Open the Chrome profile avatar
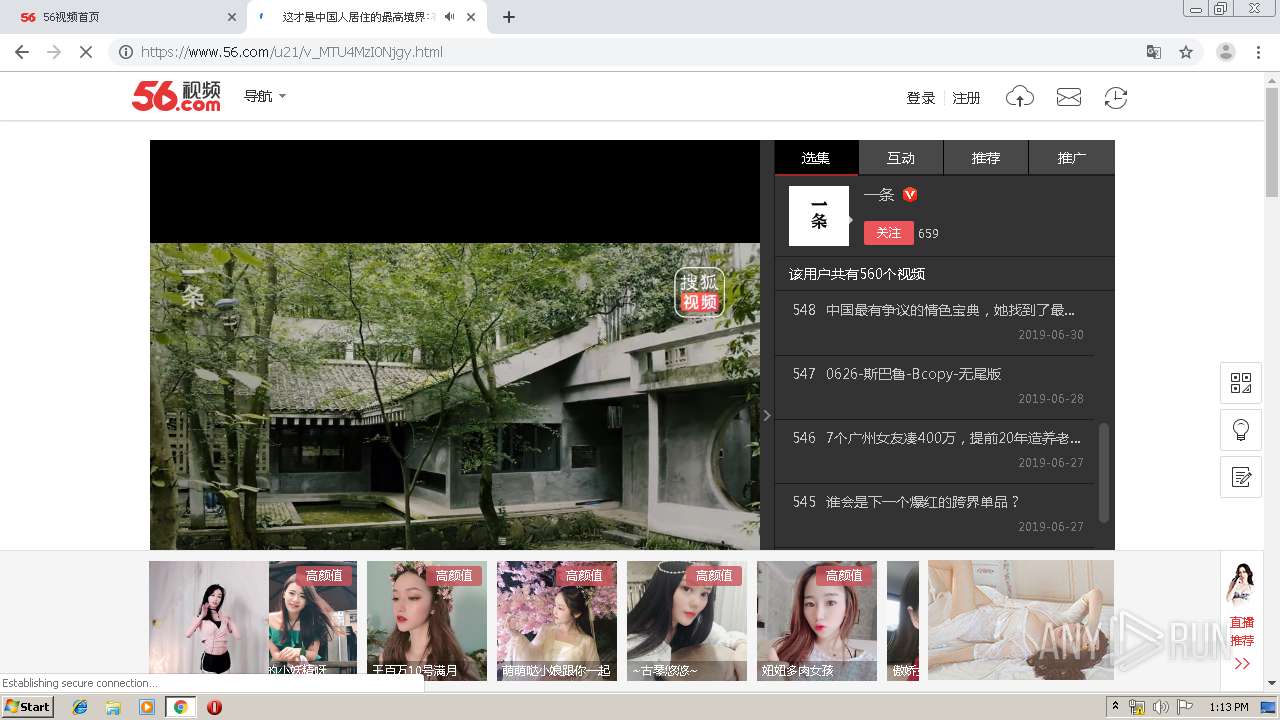The width and height of the screenshot is (1280, 720). tap(1226, 52)
